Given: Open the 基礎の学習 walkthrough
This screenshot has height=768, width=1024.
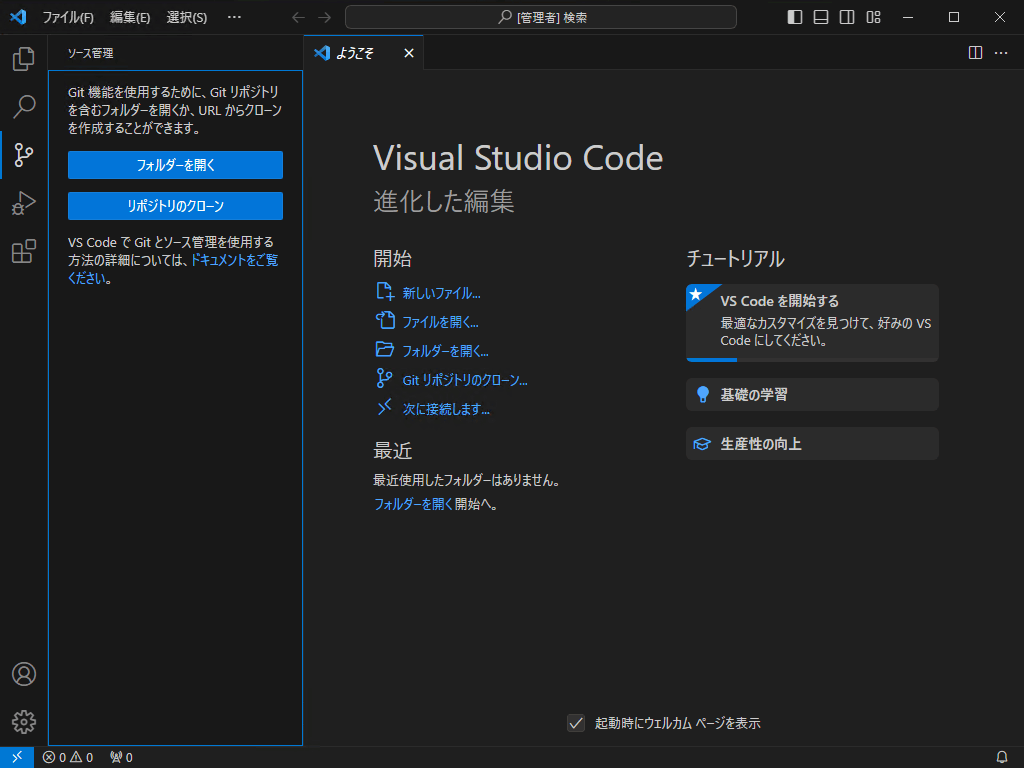Looking at the screenshot, I should pos(812,394).
